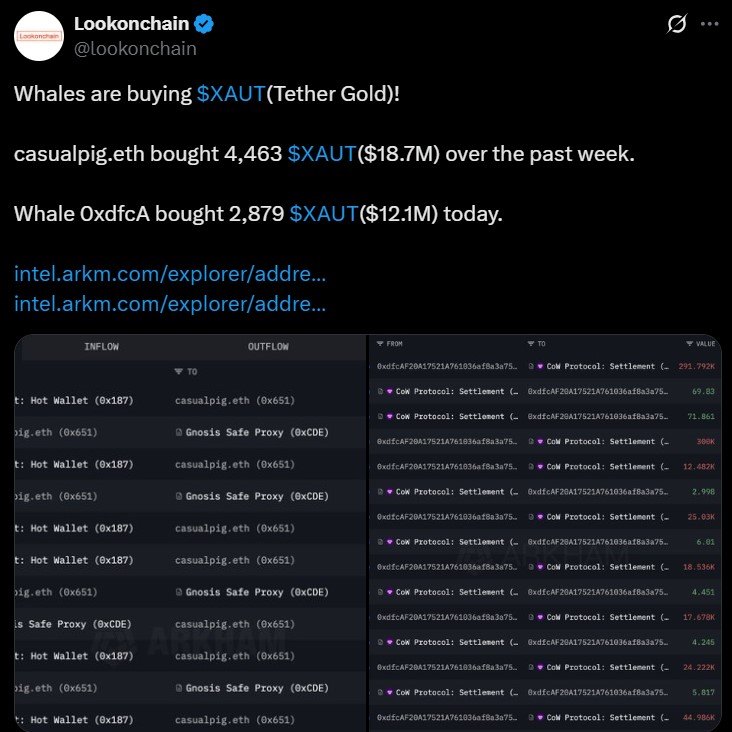Open the second intel.arkm.com explorer link

click(x=170, y=301)
